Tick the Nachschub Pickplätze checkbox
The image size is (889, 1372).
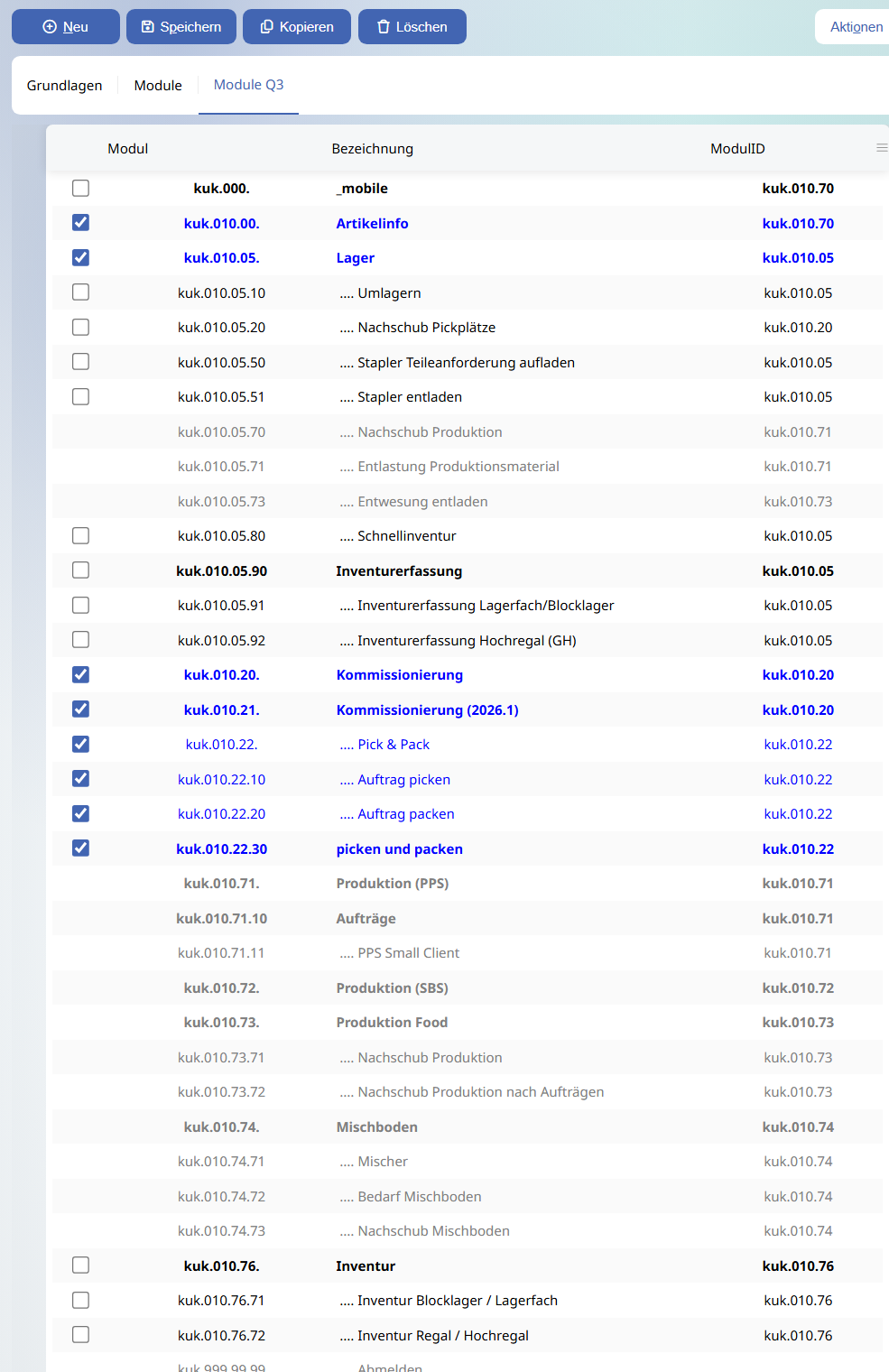click(80, 327)
